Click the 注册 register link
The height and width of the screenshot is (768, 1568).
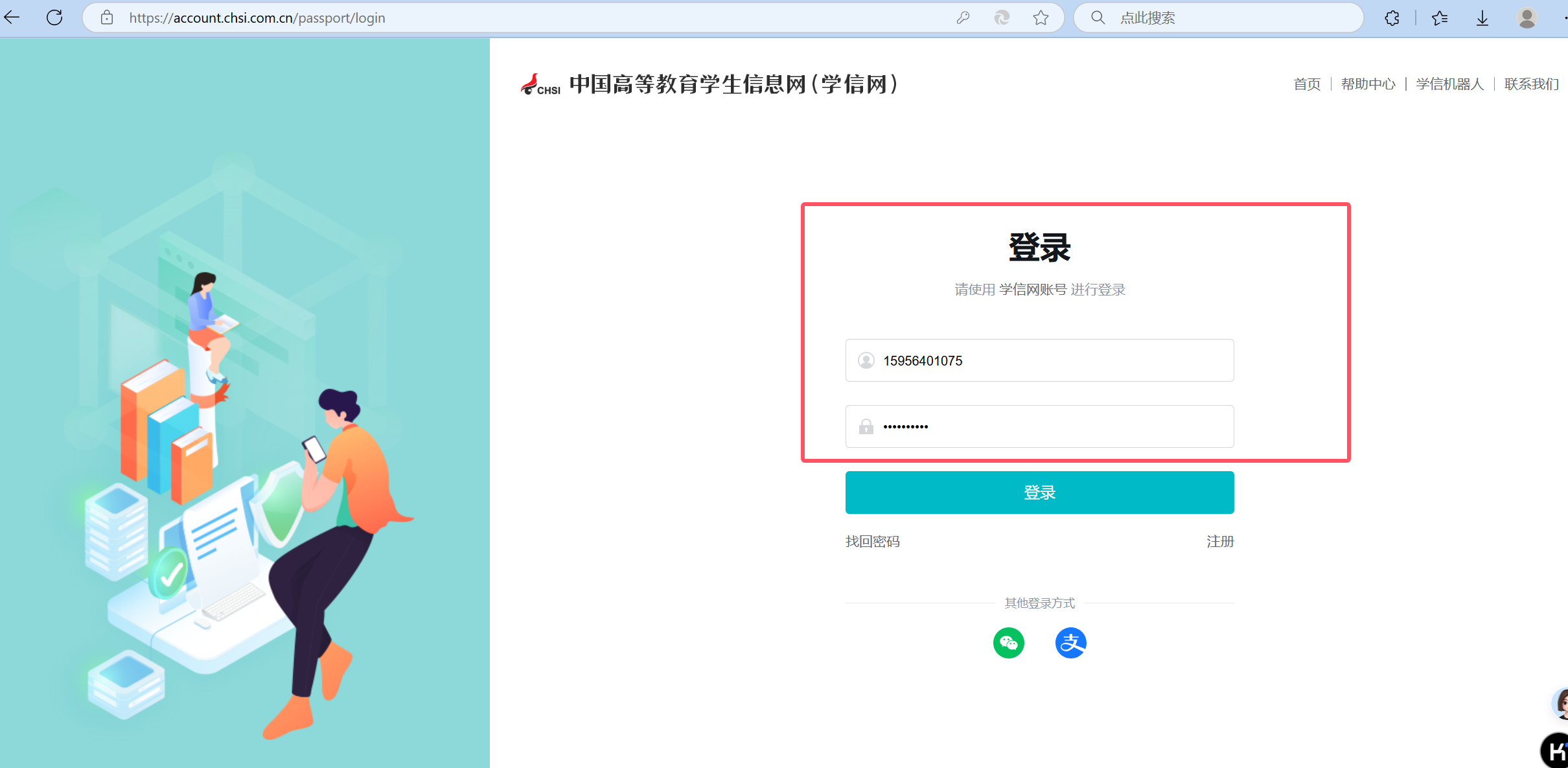1219,541
